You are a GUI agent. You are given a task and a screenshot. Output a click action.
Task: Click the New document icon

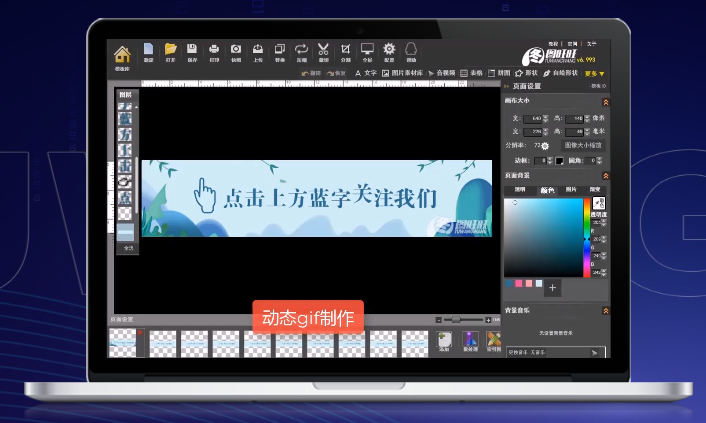point(148,49)
